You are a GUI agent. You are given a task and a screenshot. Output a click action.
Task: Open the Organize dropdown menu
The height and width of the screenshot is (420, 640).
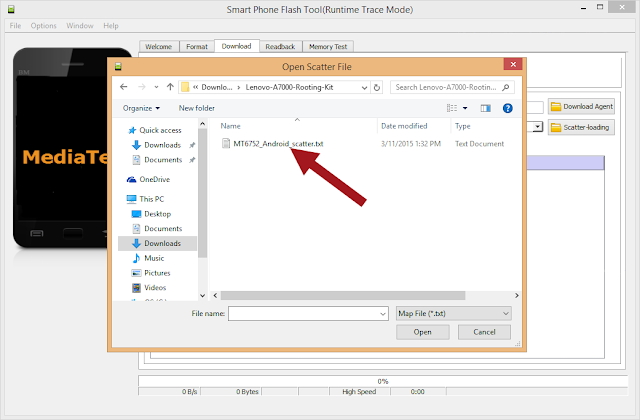(x=141, y=108)
